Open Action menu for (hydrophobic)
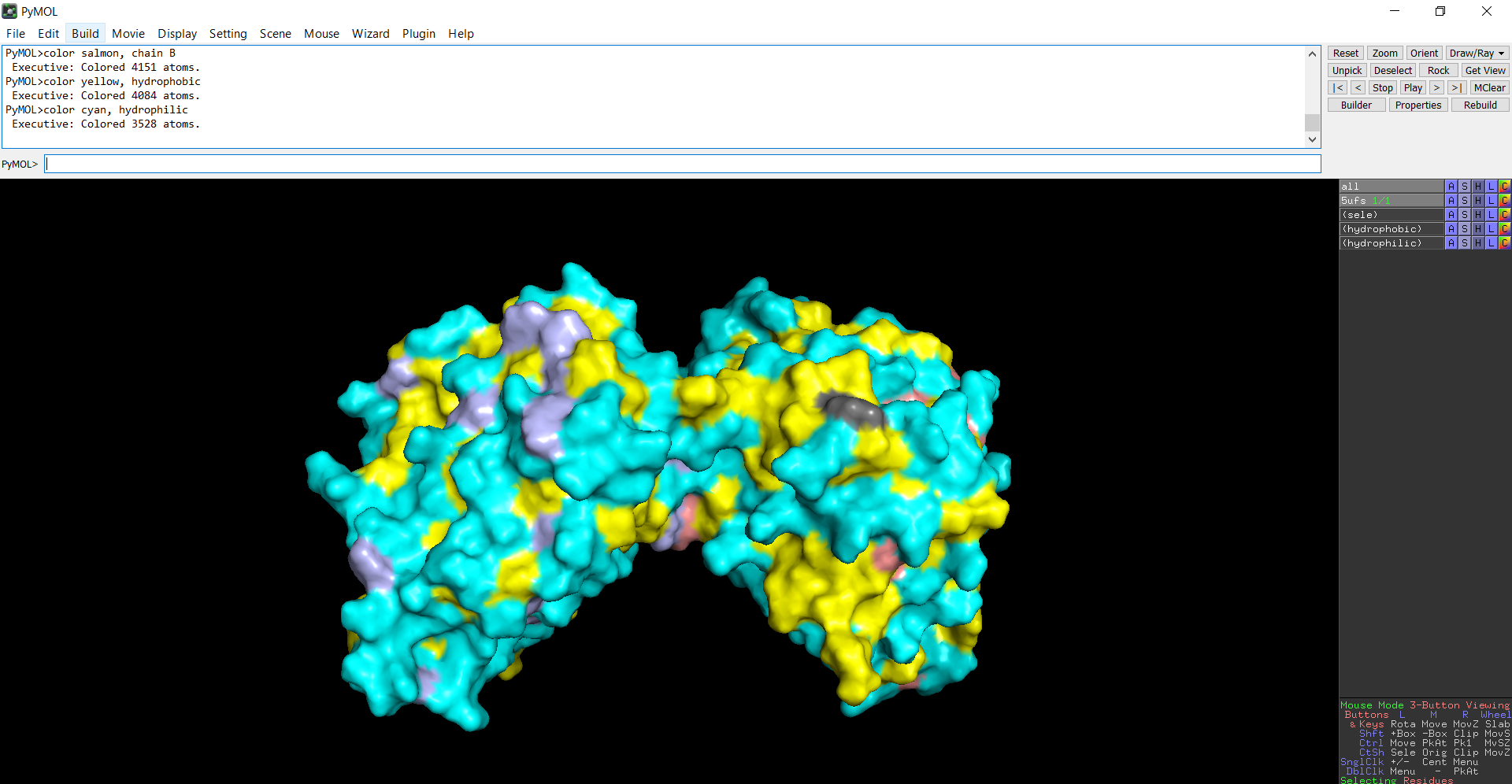This screenshot has height=784, width=1512. click(1451, 229)
